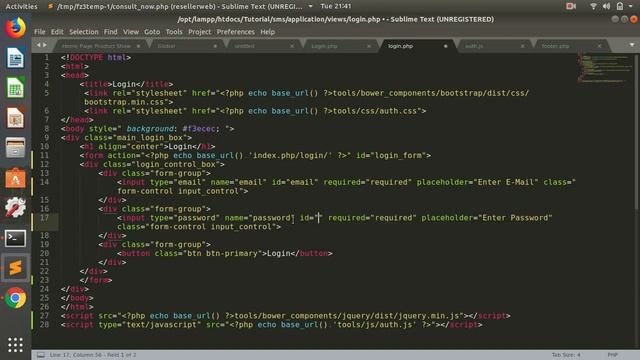Open the Preferences menu
This screenshot has width=640, height=360.
(x=236, y=32)
